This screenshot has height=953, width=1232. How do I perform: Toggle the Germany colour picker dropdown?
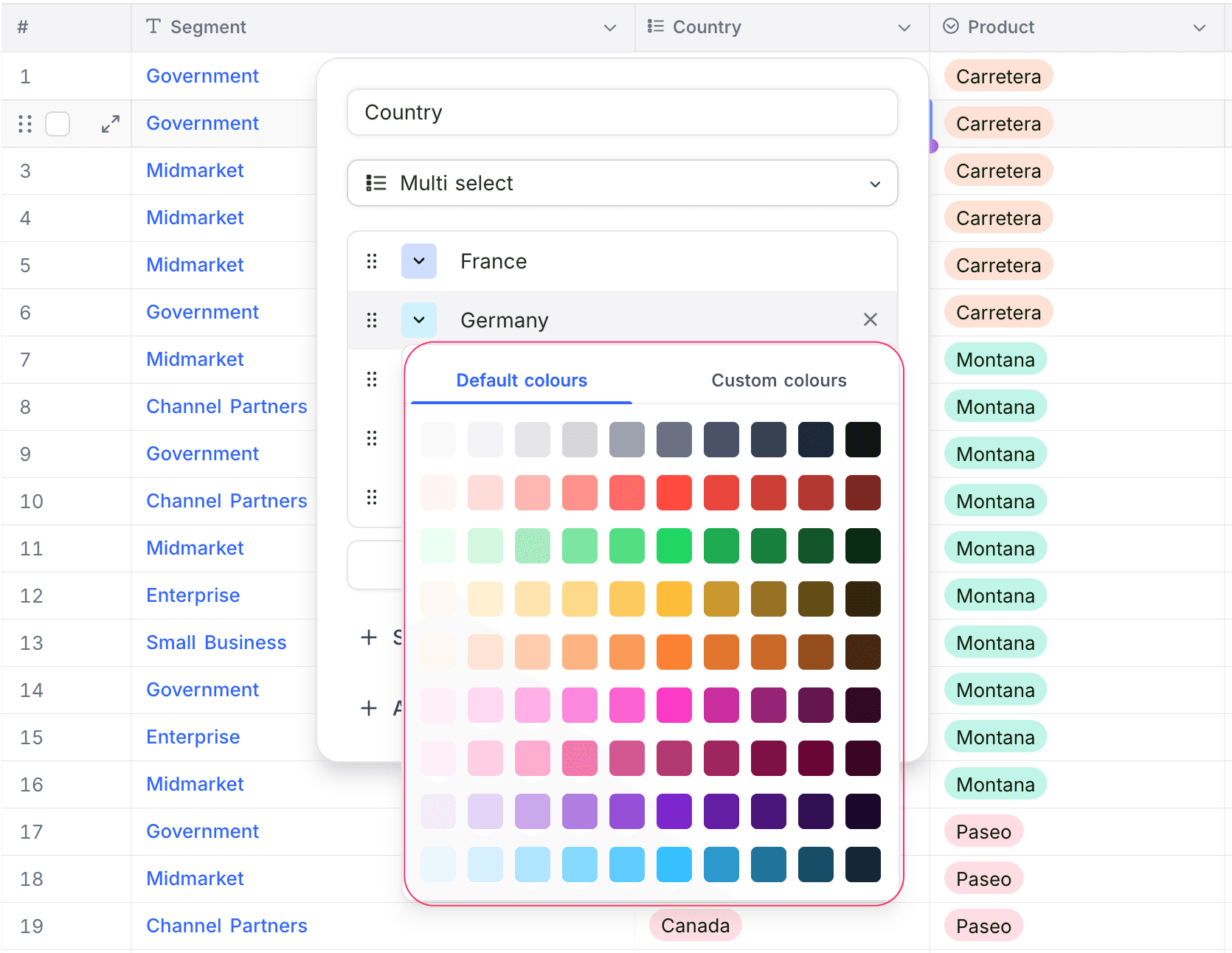tap(419, 320)
